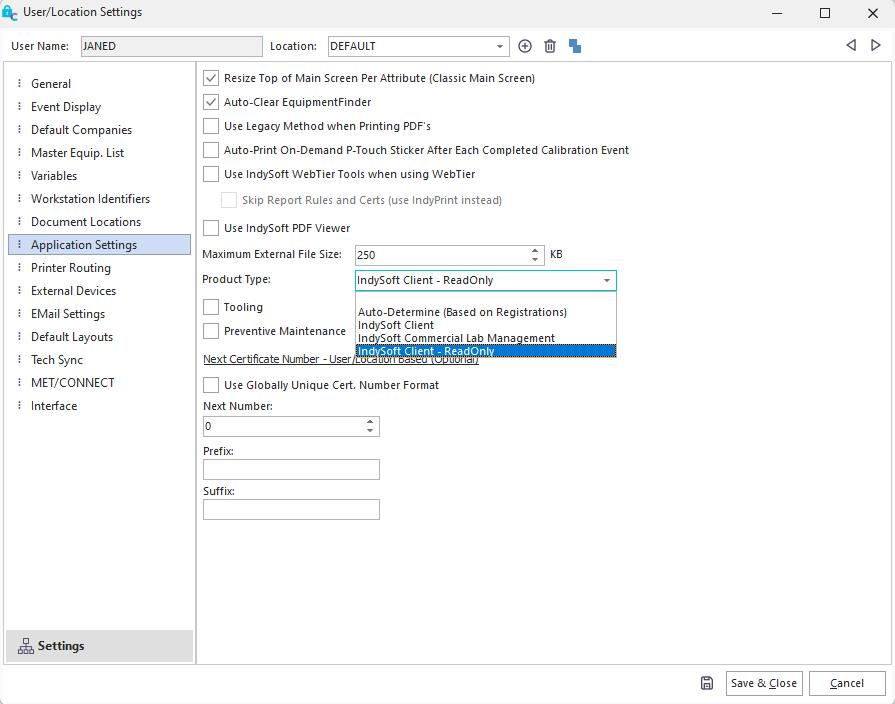The image size is (895, 704).
Task: Uncheck Resize Top of Main Screen Per Attribute
Action: coord(211,78)
